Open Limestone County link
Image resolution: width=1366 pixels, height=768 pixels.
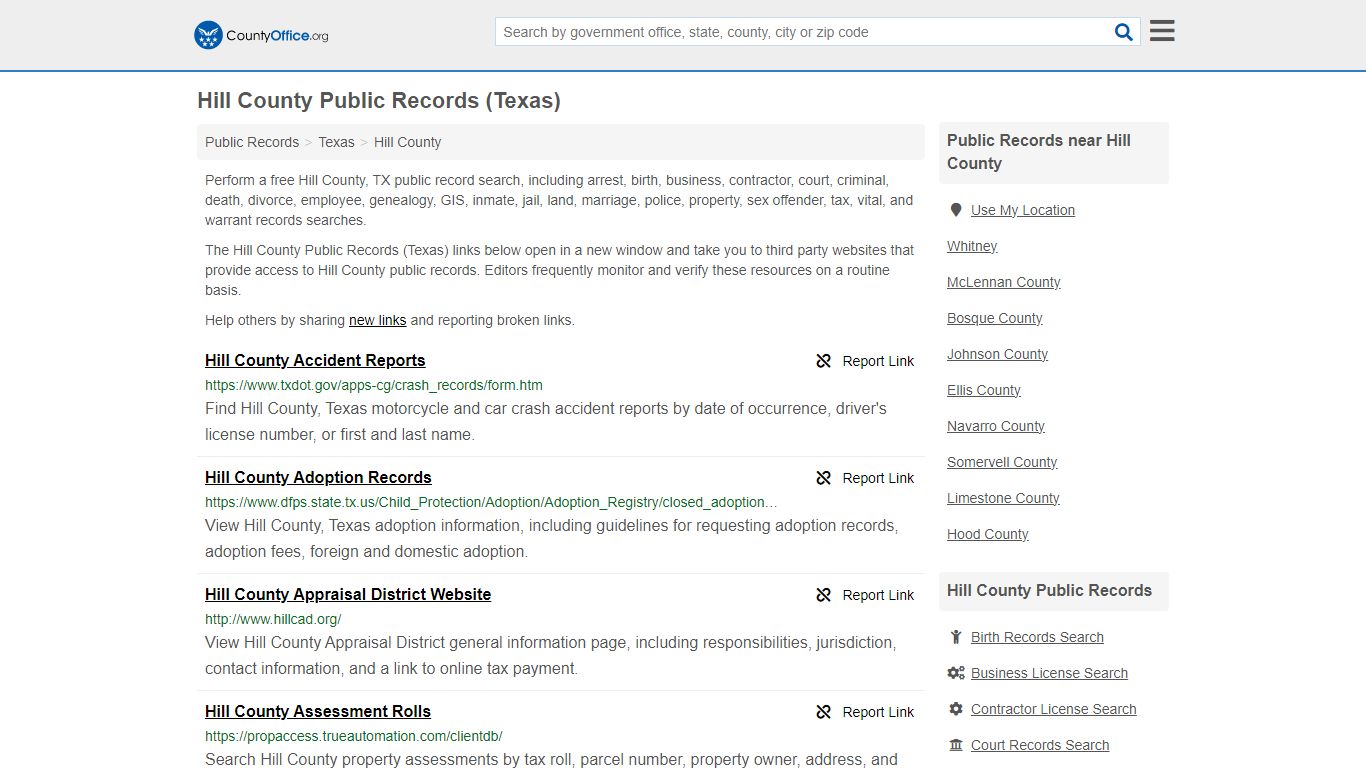[x=1003, y=498]
